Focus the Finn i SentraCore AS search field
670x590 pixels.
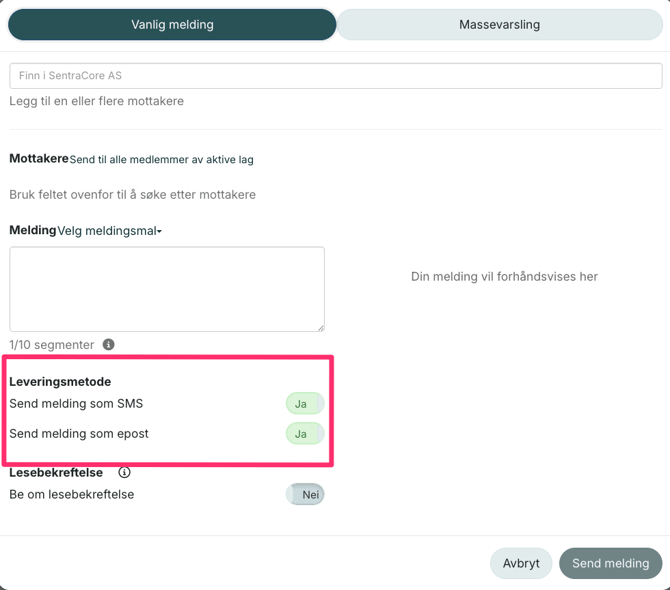[335, 76]
